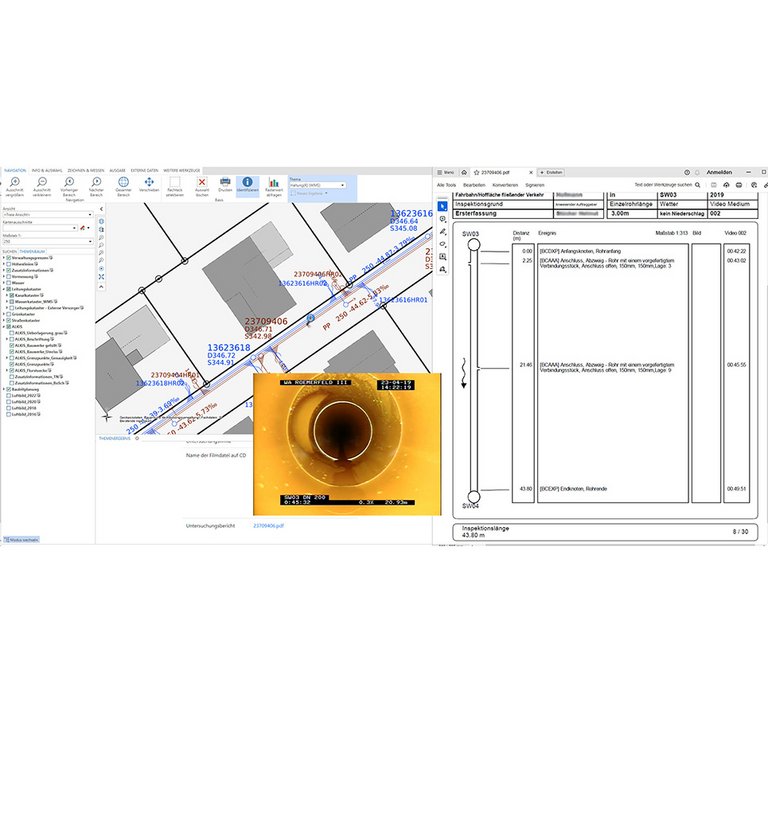Screen dimensions: 768x828
Task: Open Rasterwert abfragen chart tool
Action: coord(274,187)
